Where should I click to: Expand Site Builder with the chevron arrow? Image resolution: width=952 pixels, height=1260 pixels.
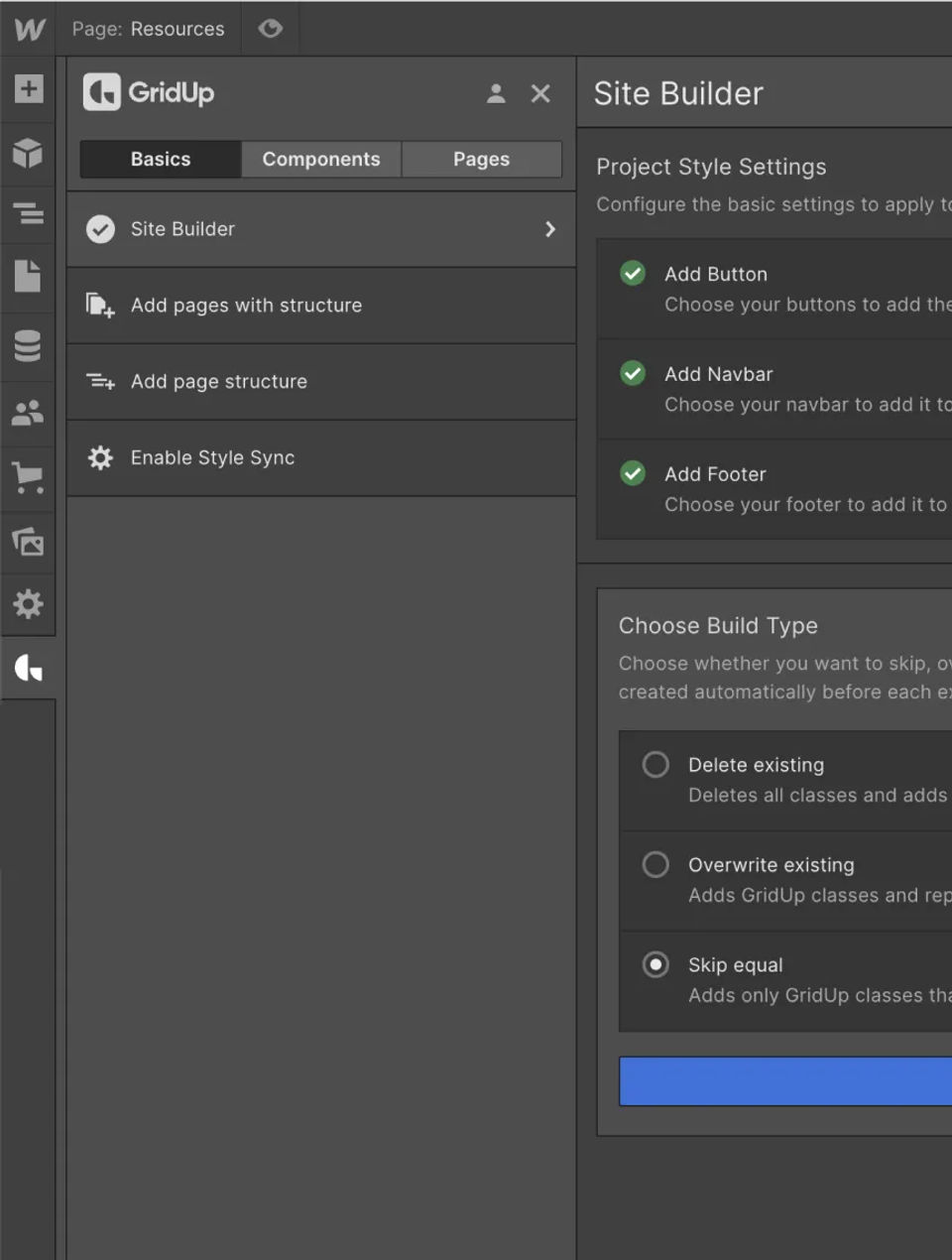click(x=550, y=229)
